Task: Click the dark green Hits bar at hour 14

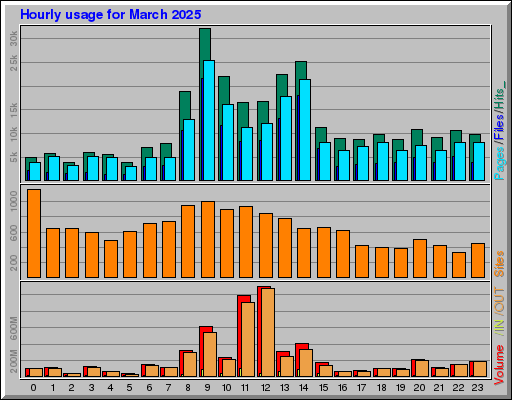Action: (301, 70)
